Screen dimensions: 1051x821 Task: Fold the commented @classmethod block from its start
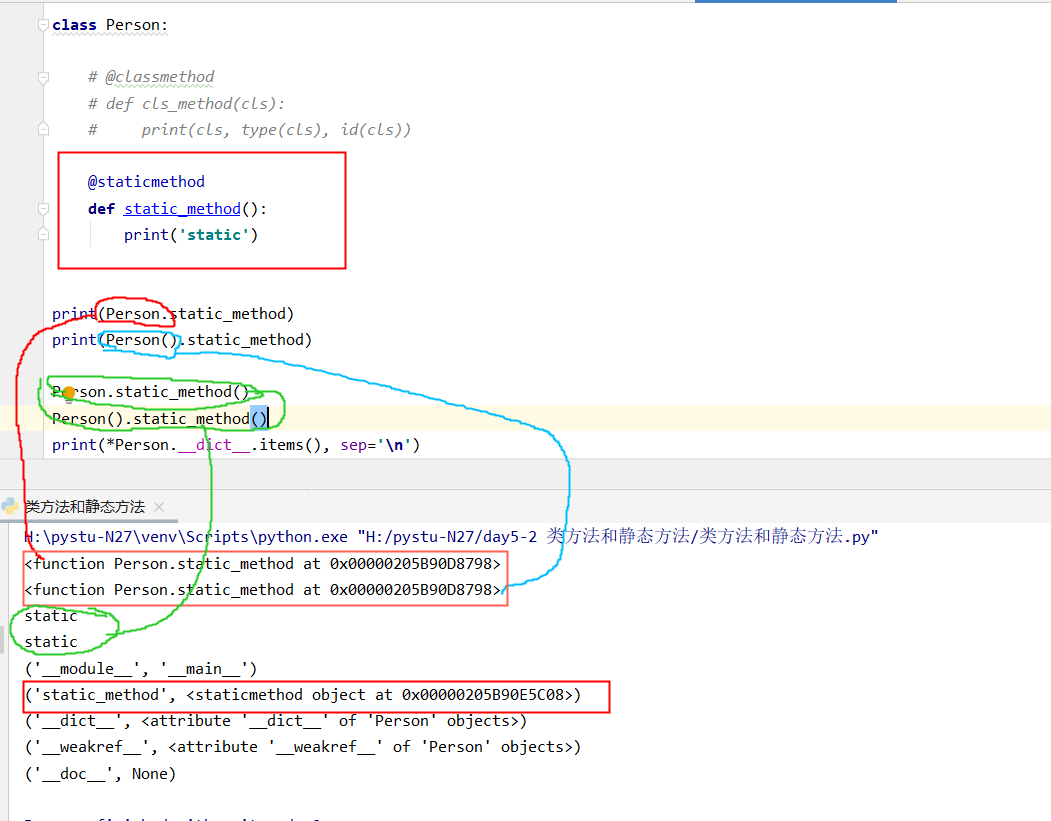pyautogui.click(x=42, y=77)
